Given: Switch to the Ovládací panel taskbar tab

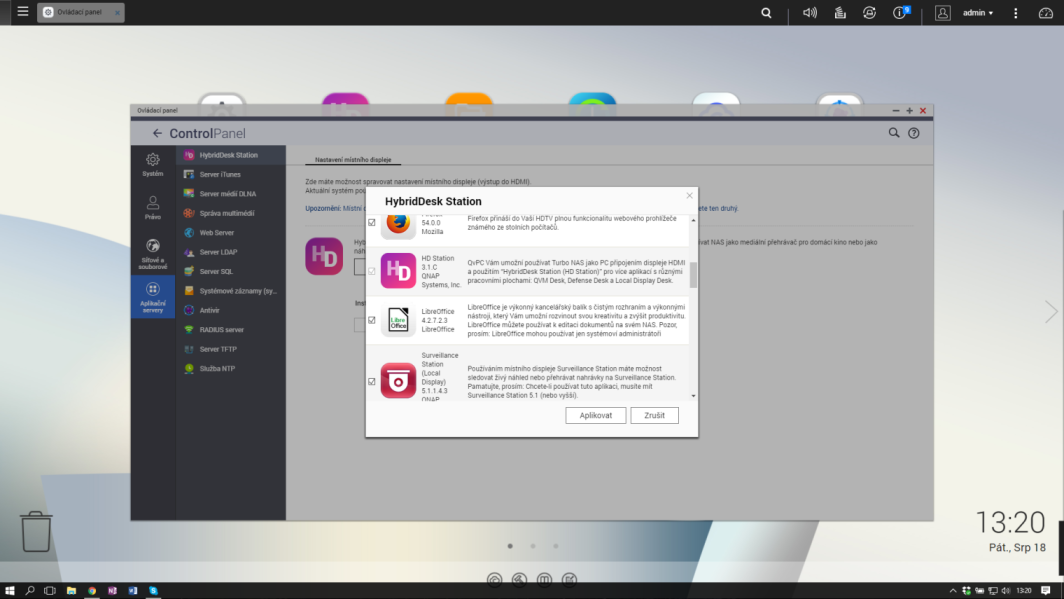Looking at the screenshot, I should point(80,13).
